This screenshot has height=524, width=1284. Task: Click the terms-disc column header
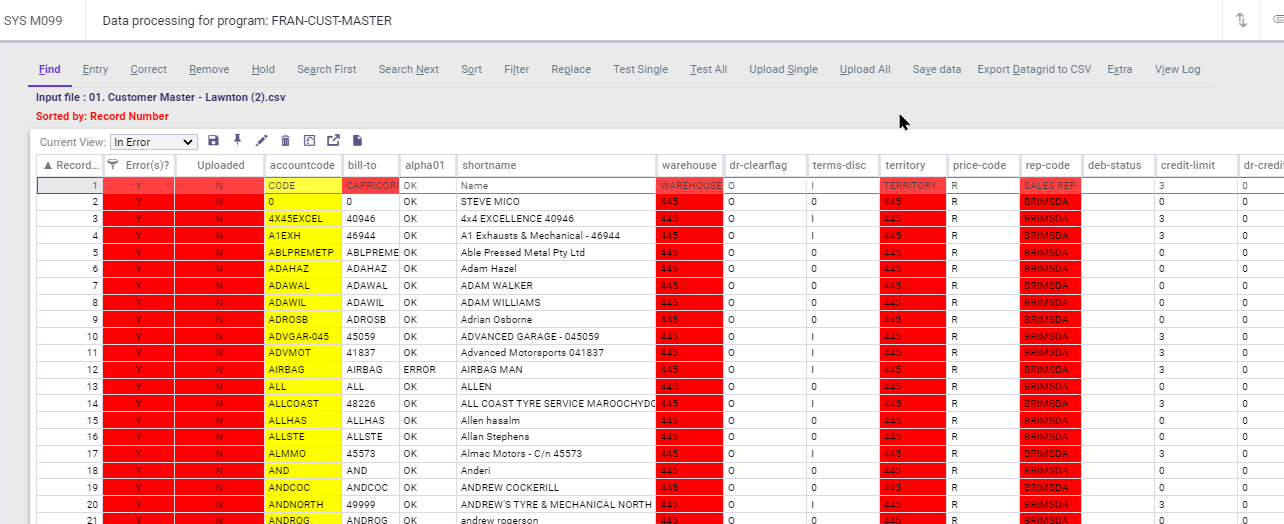click(x=843, y=165)
